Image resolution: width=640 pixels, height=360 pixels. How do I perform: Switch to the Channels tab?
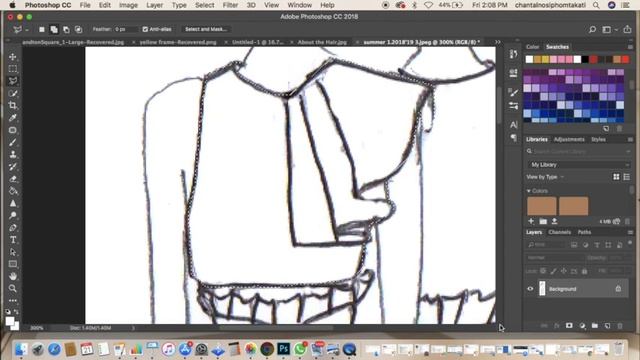pyautogui.click(x=559, y=232)
